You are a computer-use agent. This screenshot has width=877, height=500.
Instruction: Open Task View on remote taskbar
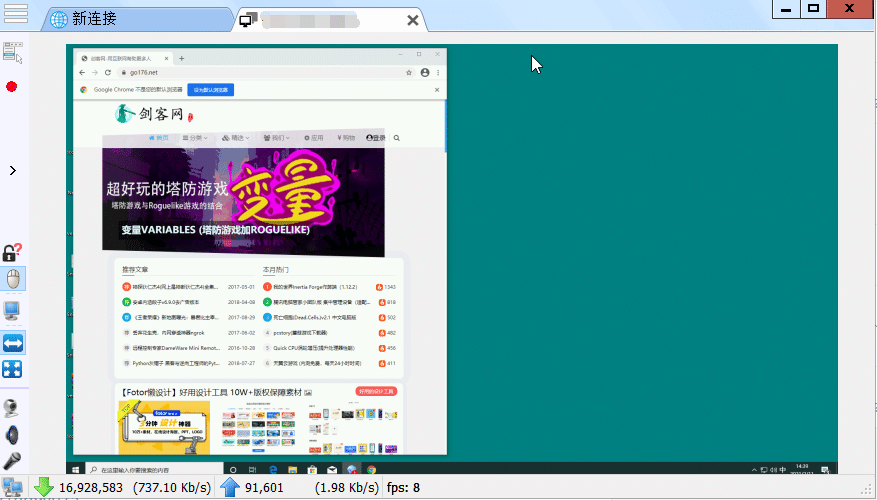(x=253, y=470)
